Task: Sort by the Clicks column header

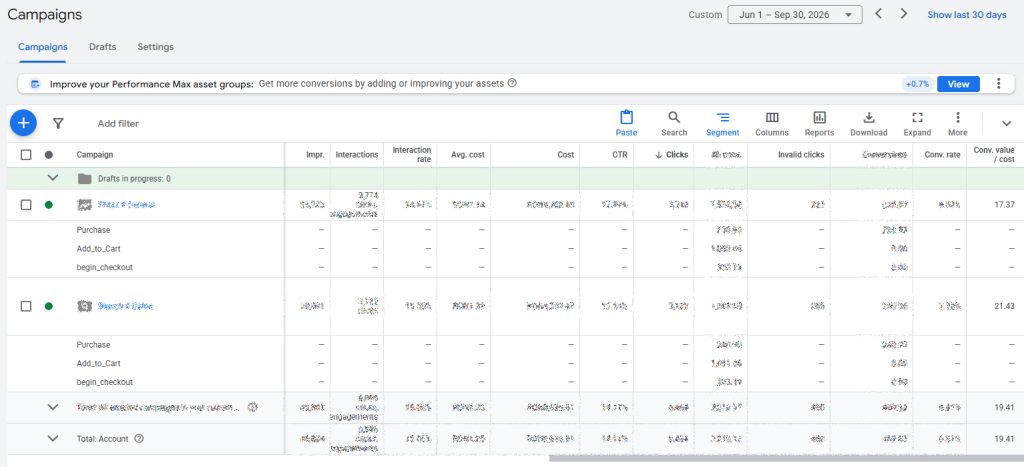Action: click(x=671, y=155)
